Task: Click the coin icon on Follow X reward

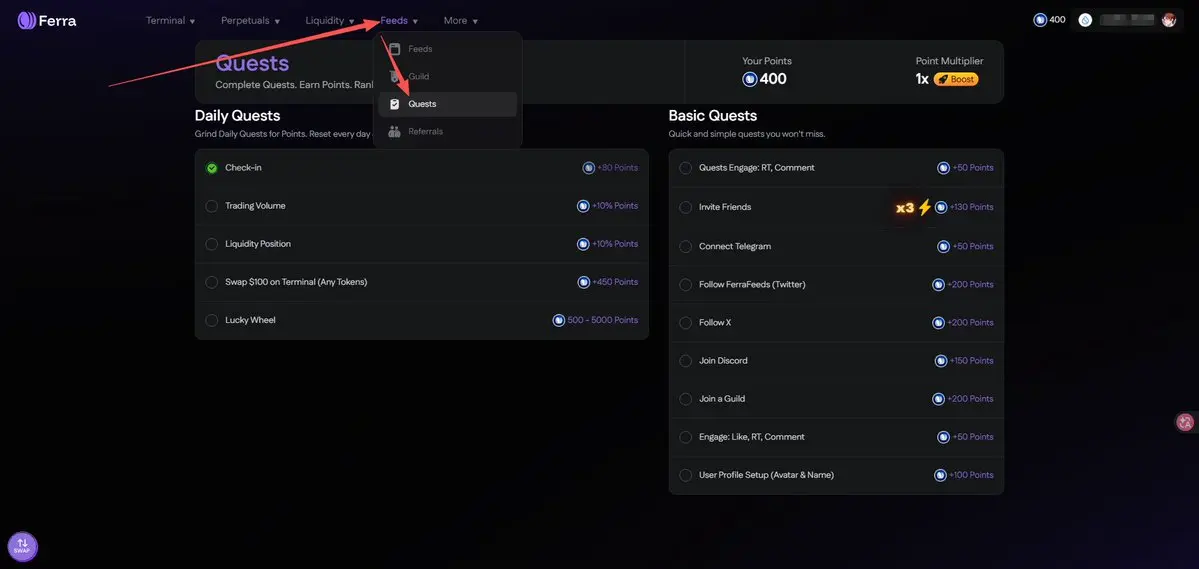Action: pyautogui.click(x=938, y=323)
